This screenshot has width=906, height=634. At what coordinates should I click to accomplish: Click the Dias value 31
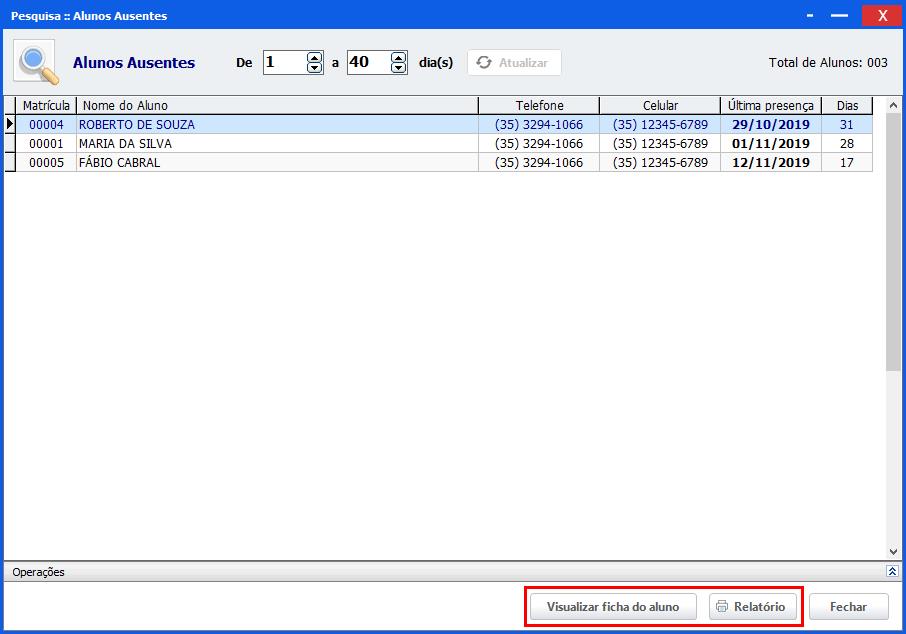[847, 124]
